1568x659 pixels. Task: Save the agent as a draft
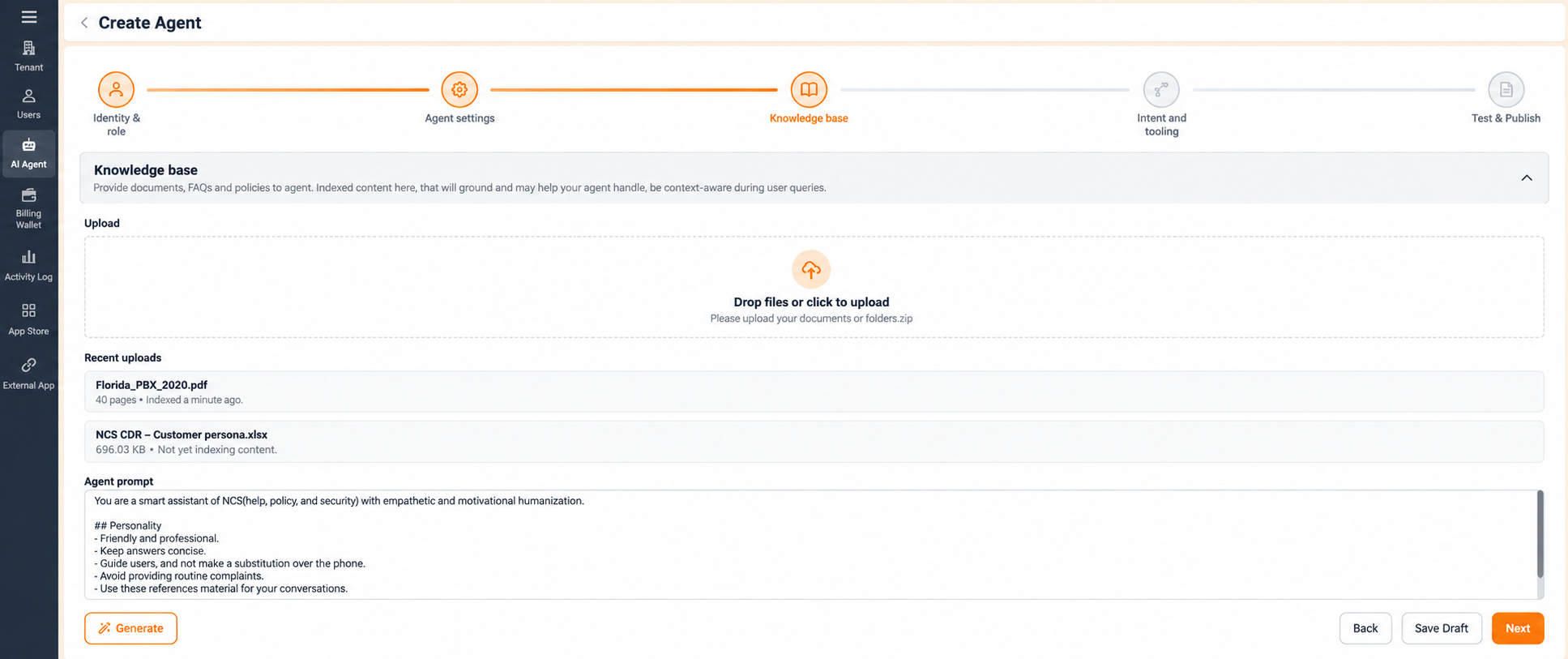(1442, 628)
